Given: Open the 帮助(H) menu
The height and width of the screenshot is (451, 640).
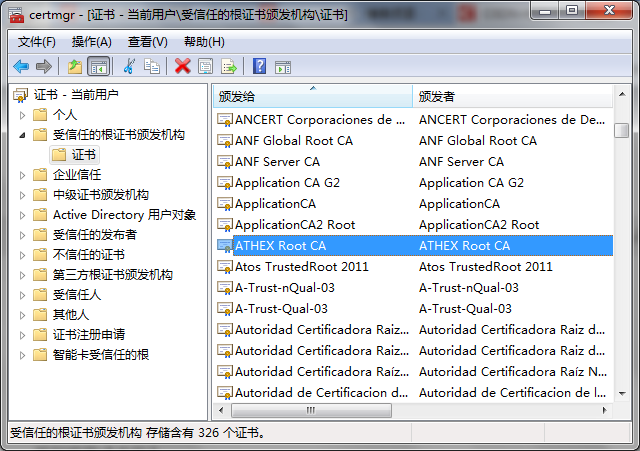Looking at the screenshot, I should 204,42.
